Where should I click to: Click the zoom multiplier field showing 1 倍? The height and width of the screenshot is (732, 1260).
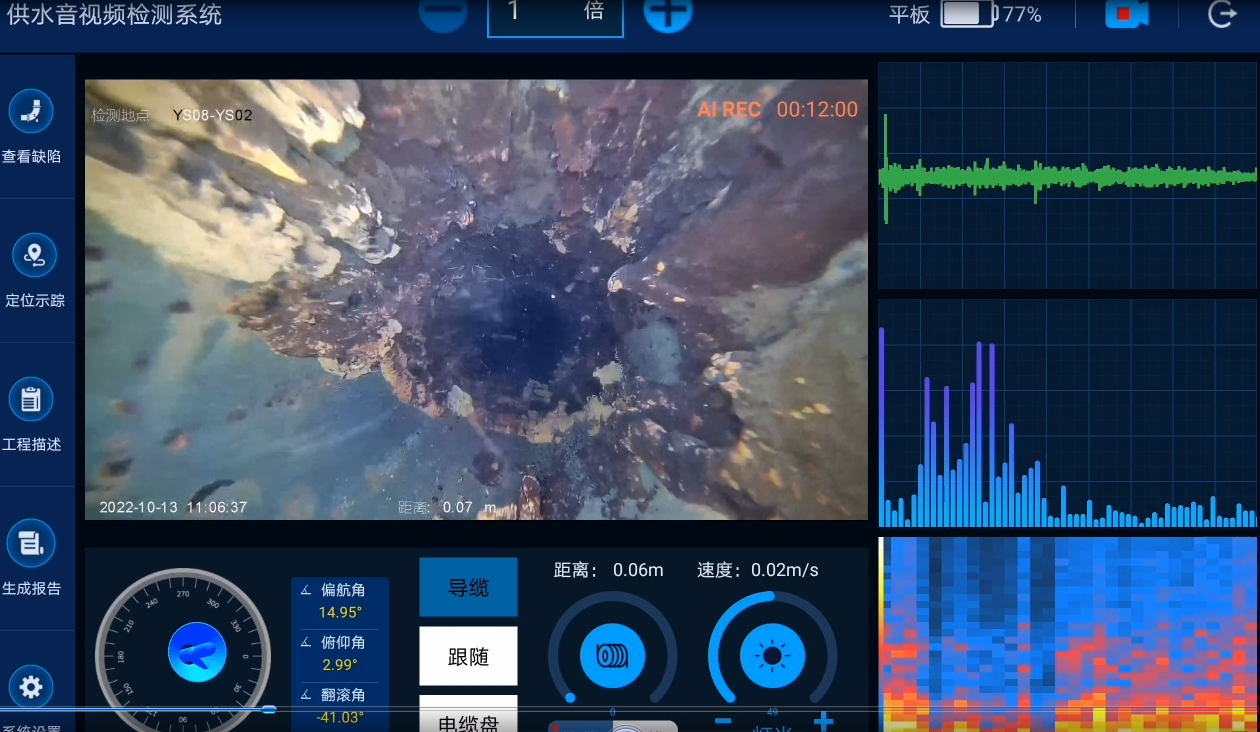[555, 14]
